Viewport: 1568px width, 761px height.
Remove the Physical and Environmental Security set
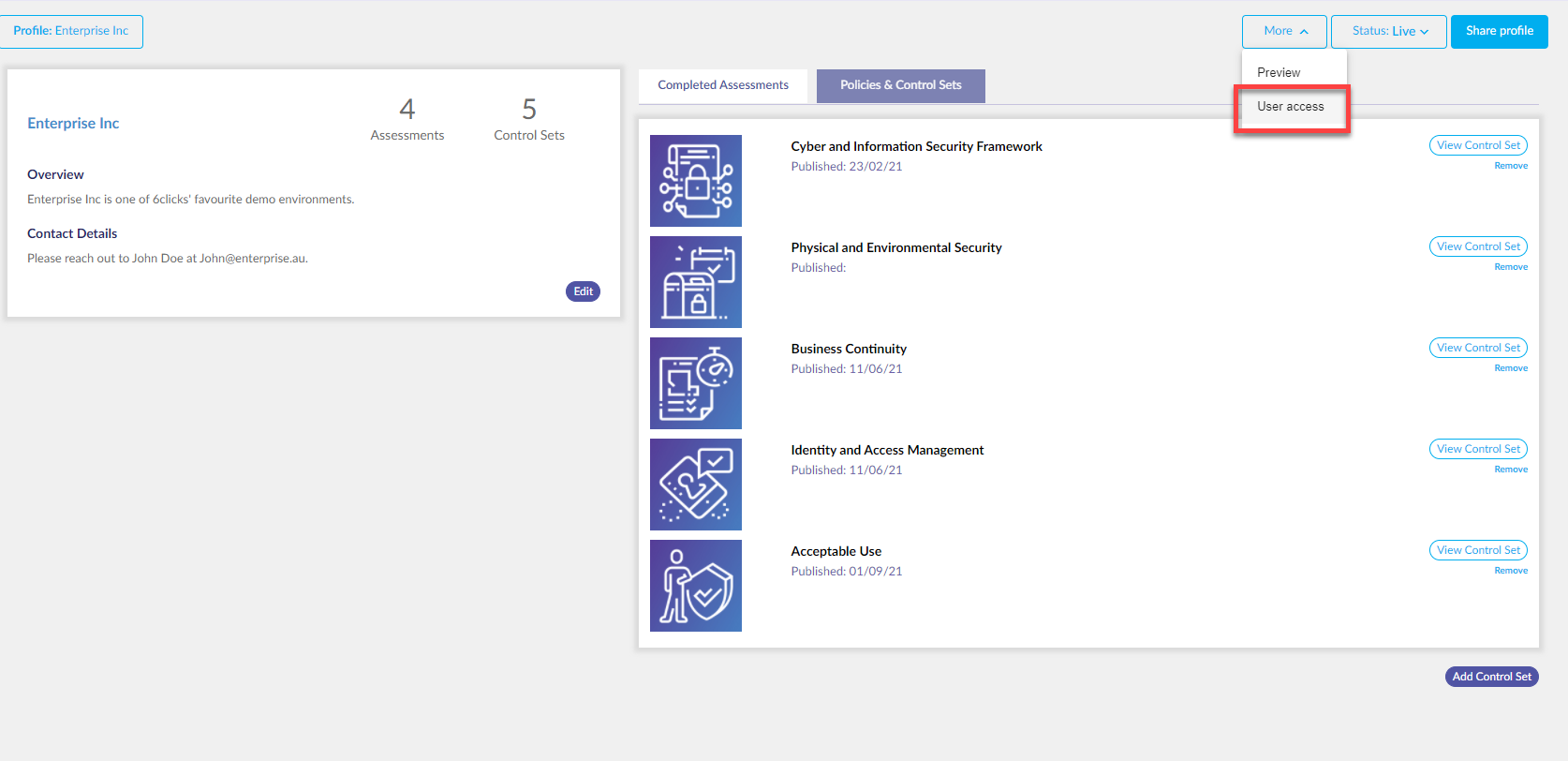click(x=1511, y=267)
